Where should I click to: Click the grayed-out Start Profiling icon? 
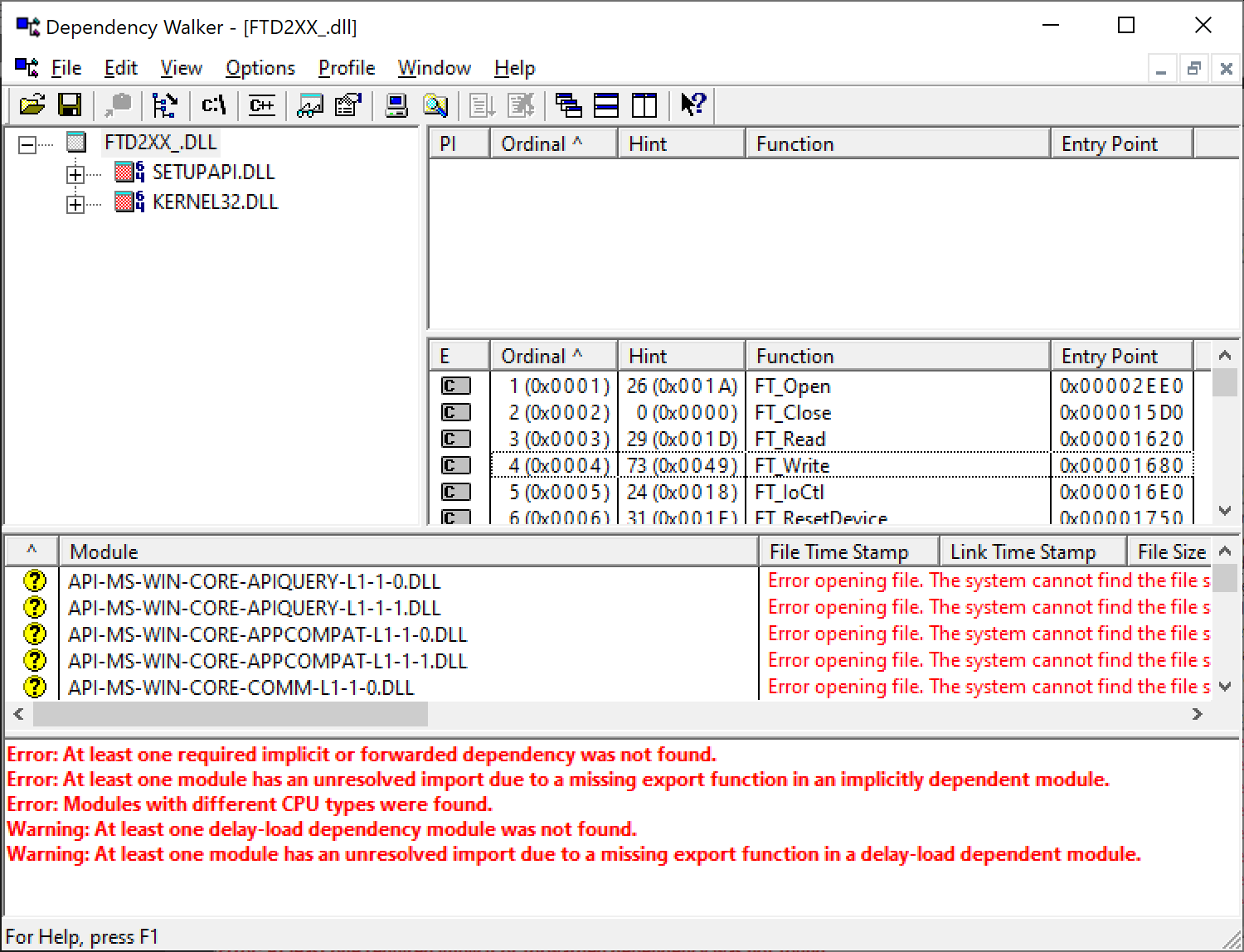tap(483, 105)
